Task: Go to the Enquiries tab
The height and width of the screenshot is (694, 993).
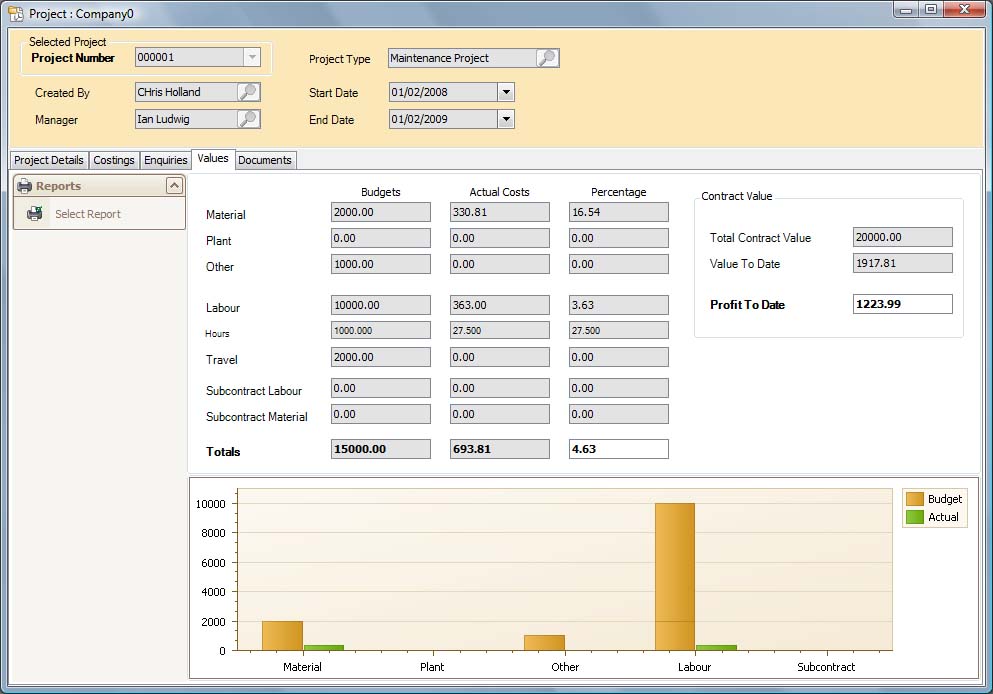Action: (165, 160)
